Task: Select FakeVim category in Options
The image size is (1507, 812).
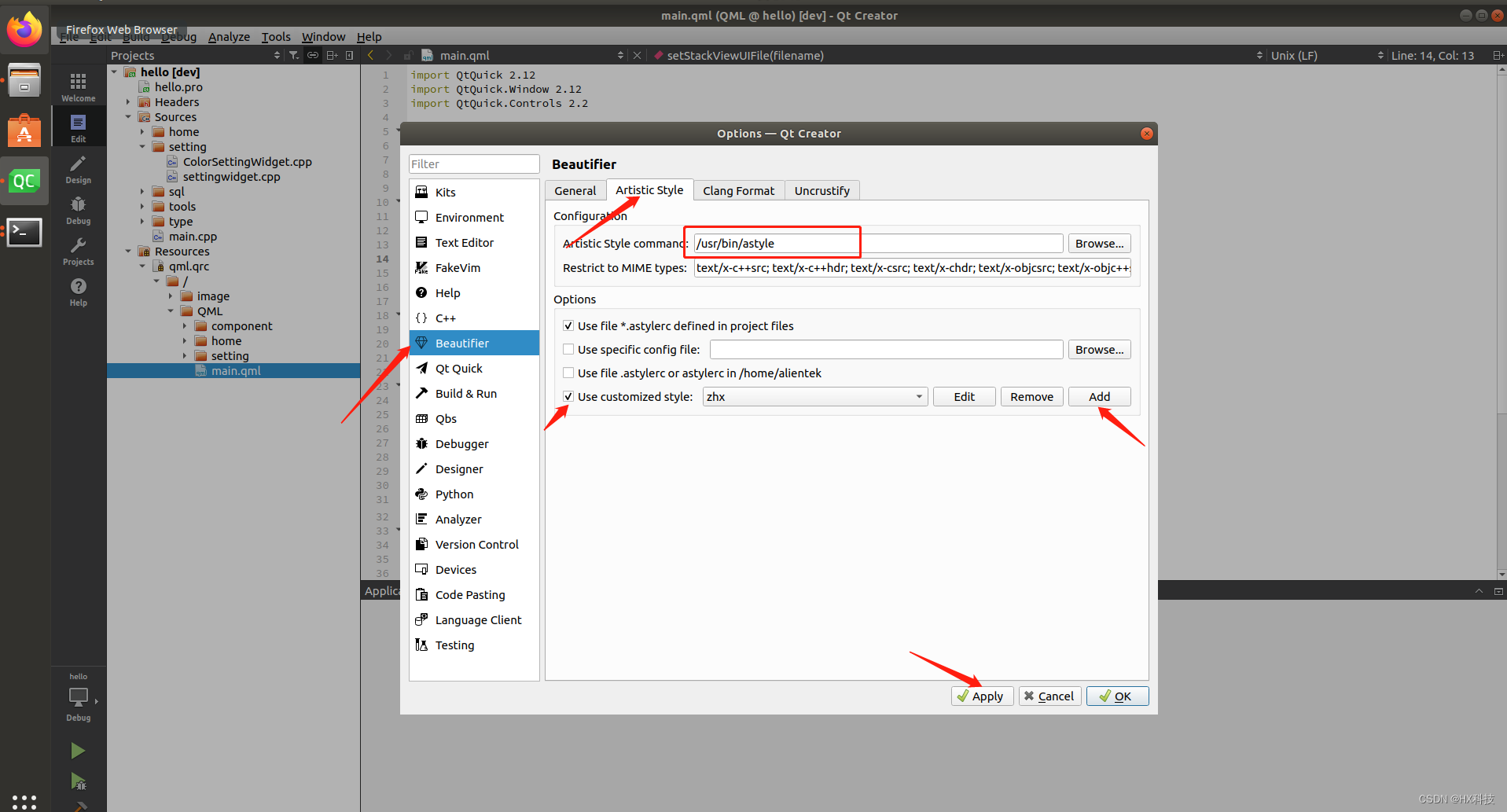Action: coord(474,267)
